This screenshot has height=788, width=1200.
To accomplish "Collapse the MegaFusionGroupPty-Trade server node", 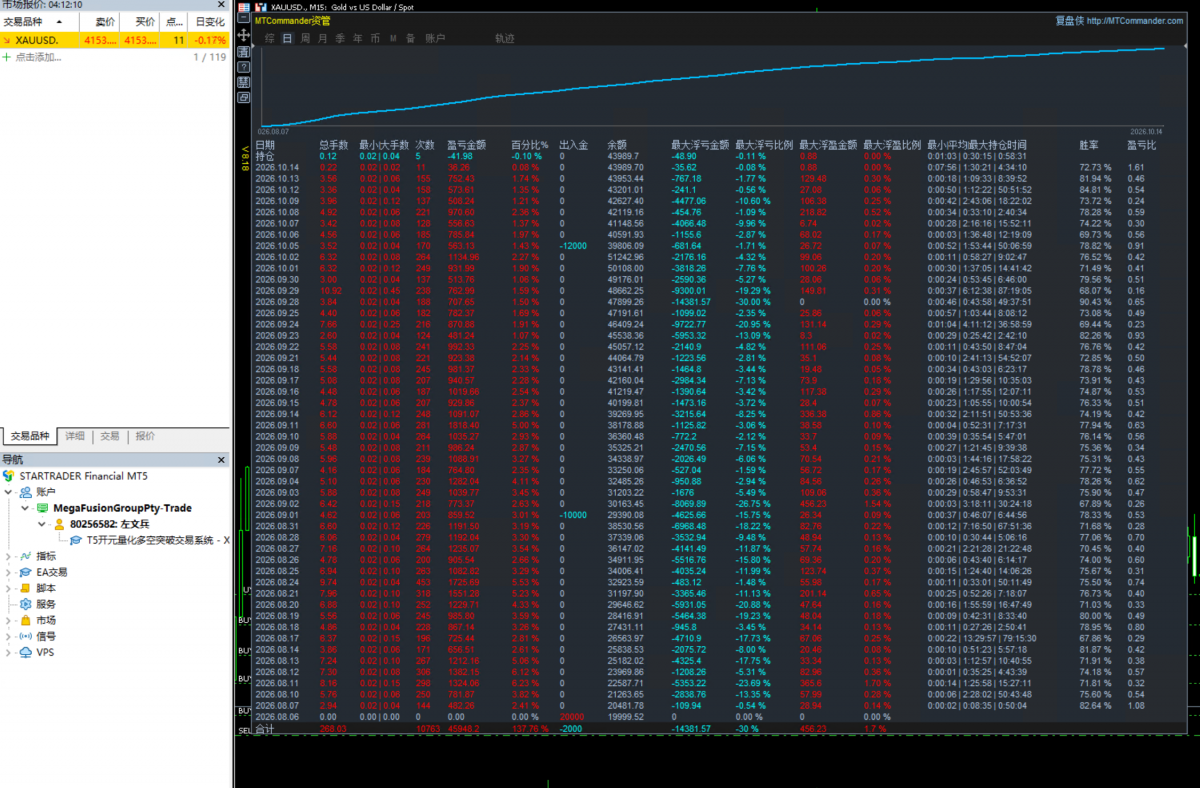I will (26, 508).
